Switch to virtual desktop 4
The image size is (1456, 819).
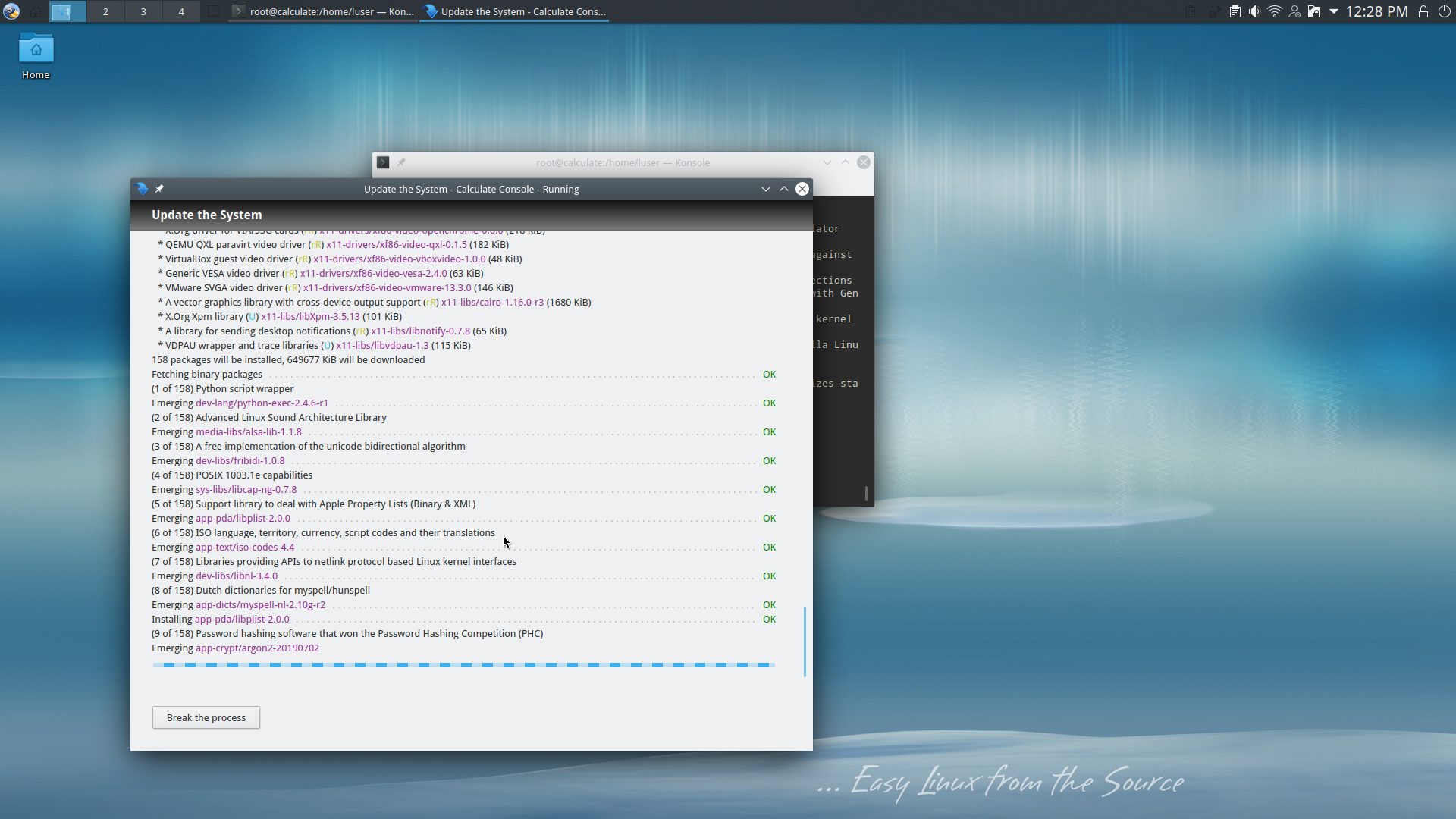pos(181,11)
